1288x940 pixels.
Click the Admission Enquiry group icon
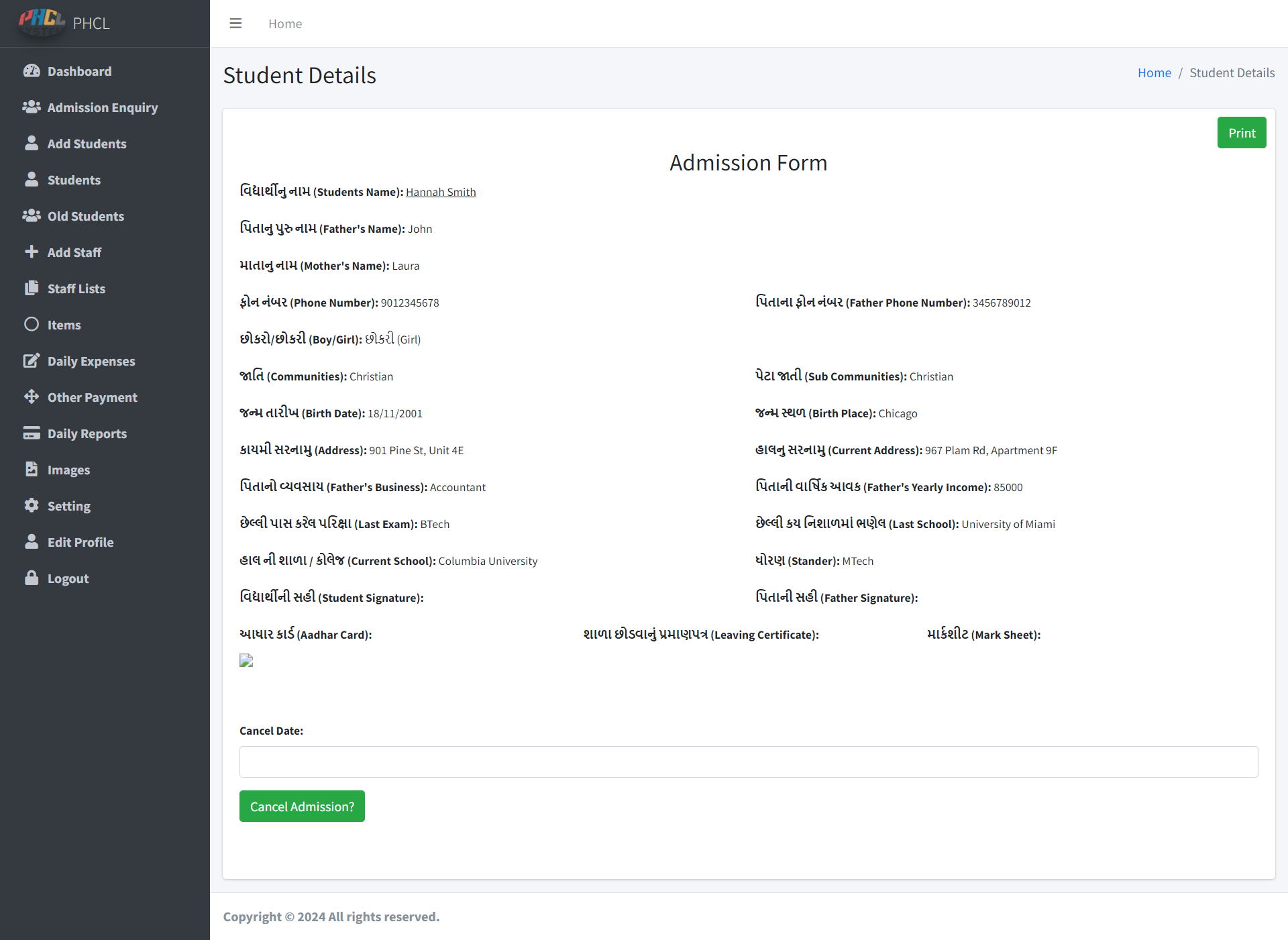pos(32,107)
